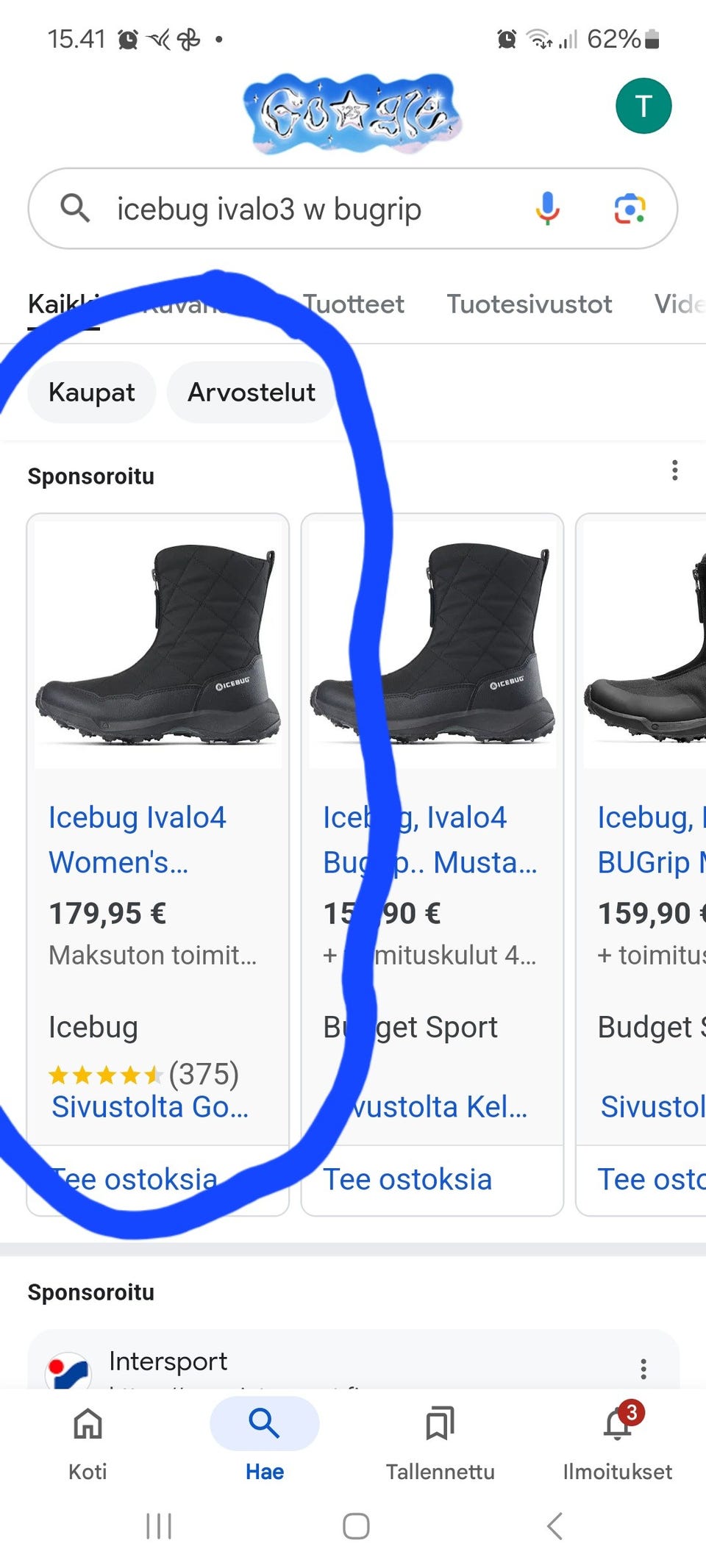Switch to the Tuotesivustot tab

[x=530, y=304]
